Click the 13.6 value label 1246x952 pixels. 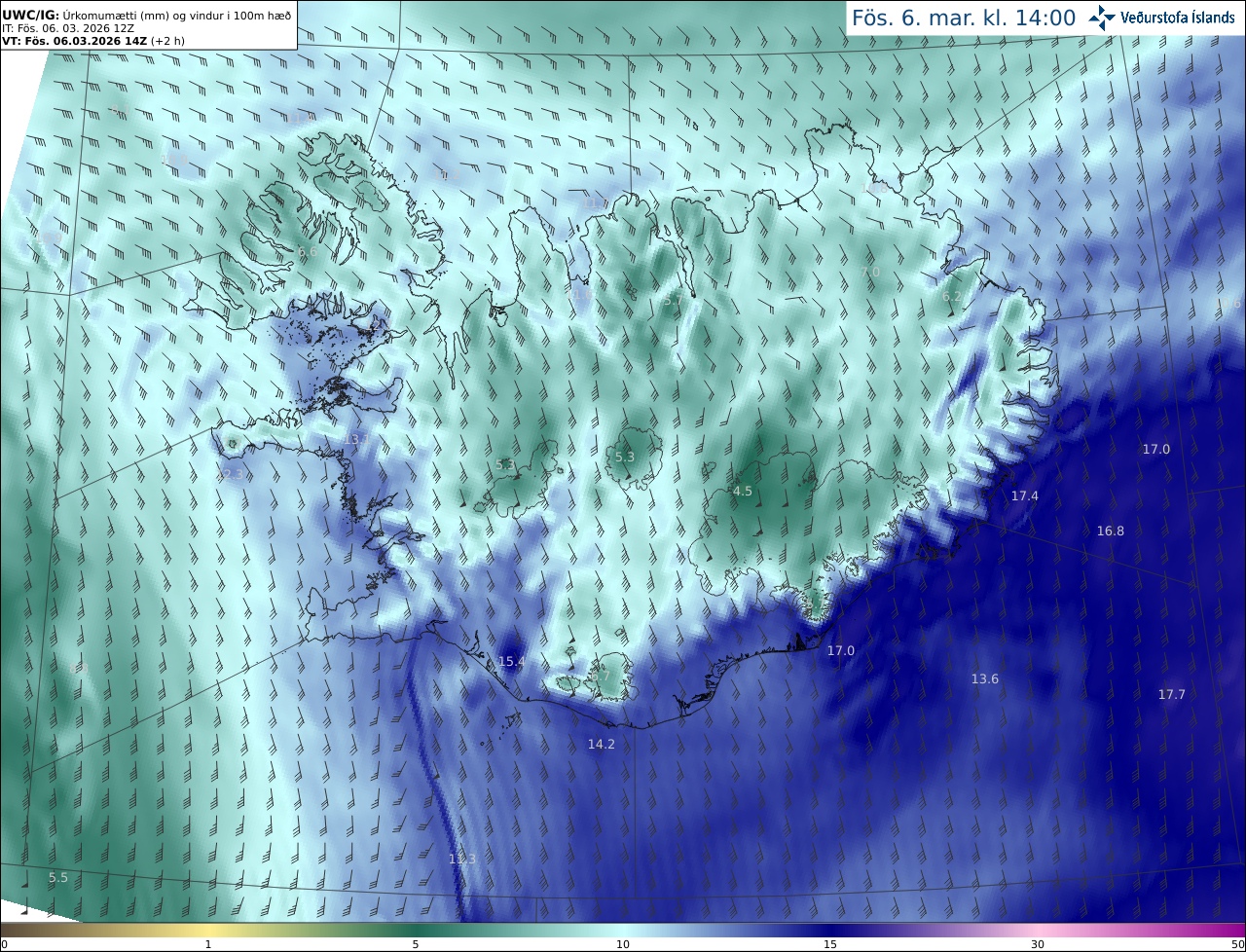coord(984,679)
